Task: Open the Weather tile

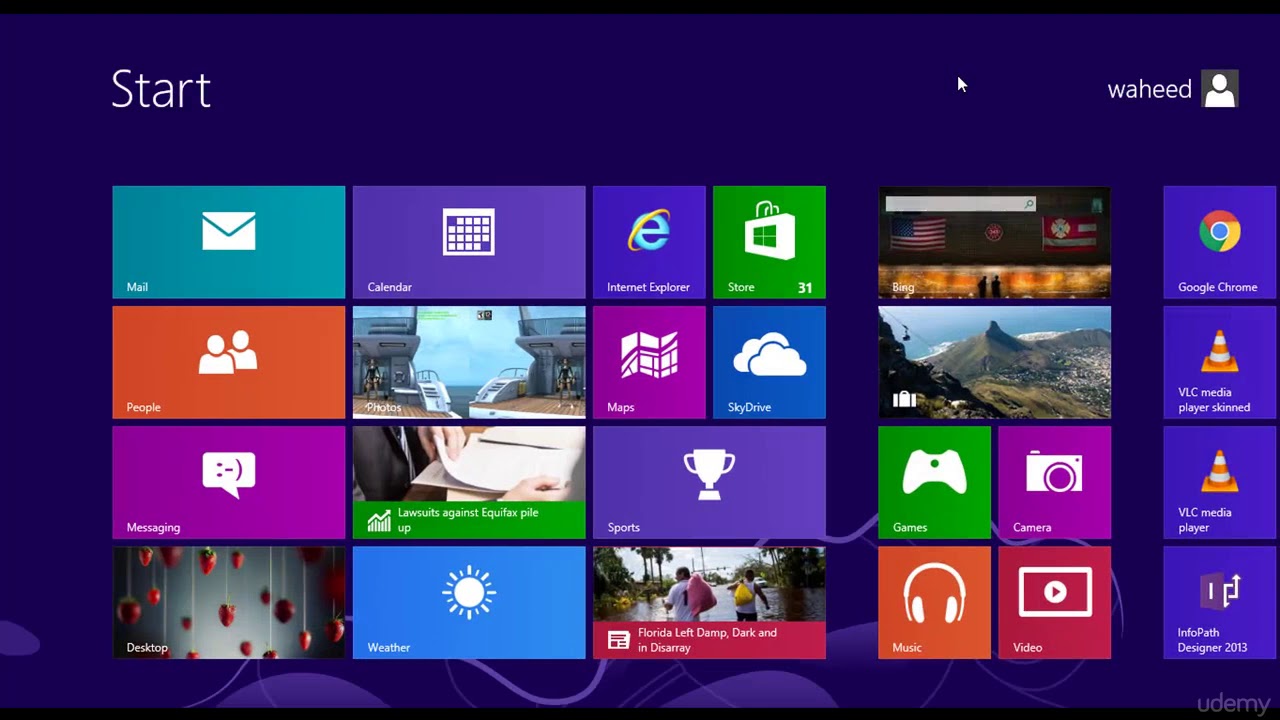Action: coord(469,602)
